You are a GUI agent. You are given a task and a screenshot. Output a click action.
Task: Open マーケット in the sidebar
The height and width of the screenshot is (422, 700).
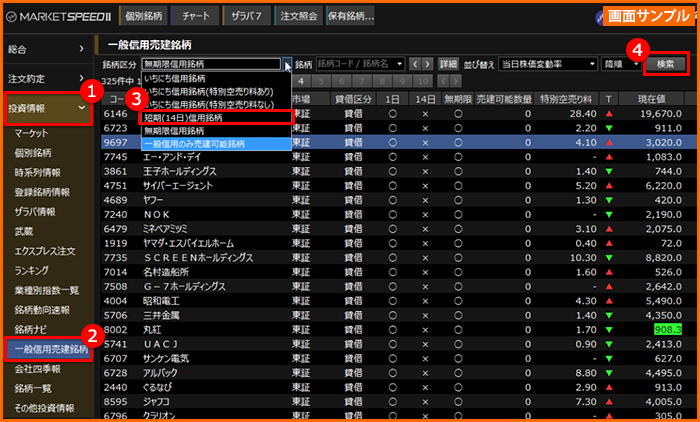[x=31, y=133]
